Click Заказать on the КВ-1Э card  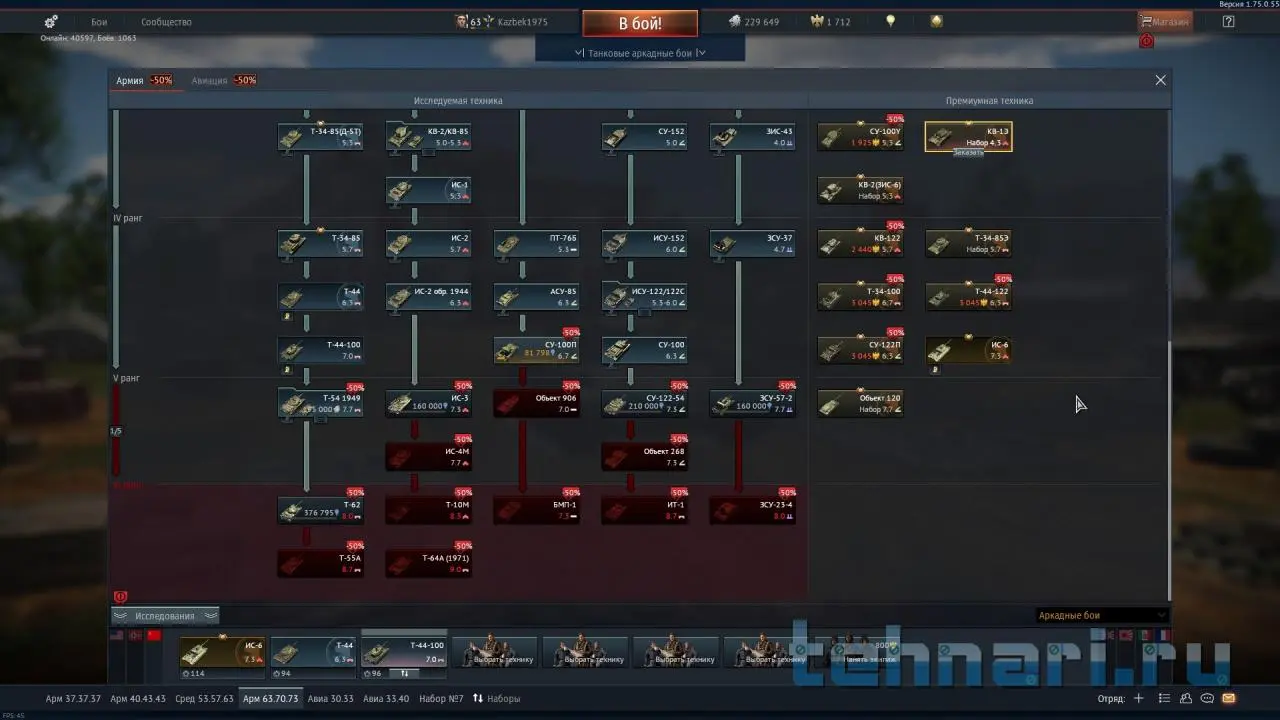pos(968,153)
